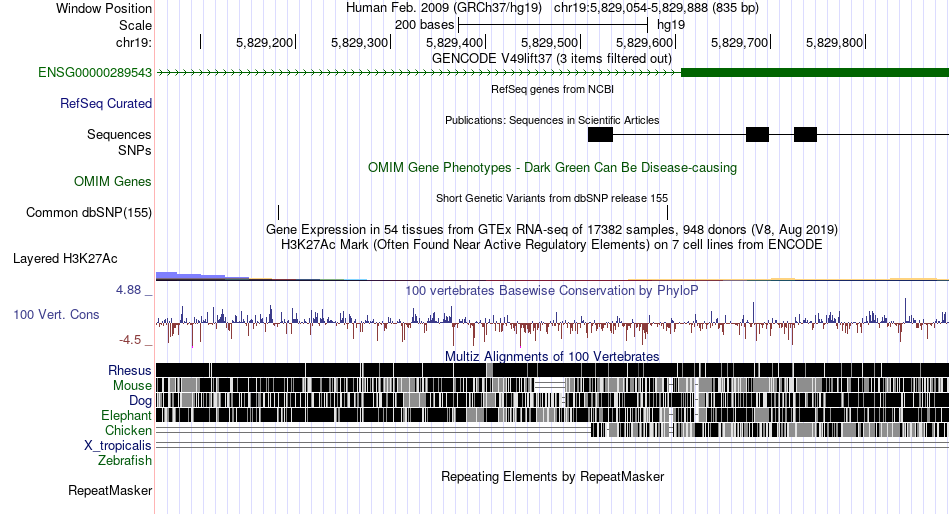Click the Chicken alignment block region
Viewport: 950px width, 514px height.
(769, 430)
